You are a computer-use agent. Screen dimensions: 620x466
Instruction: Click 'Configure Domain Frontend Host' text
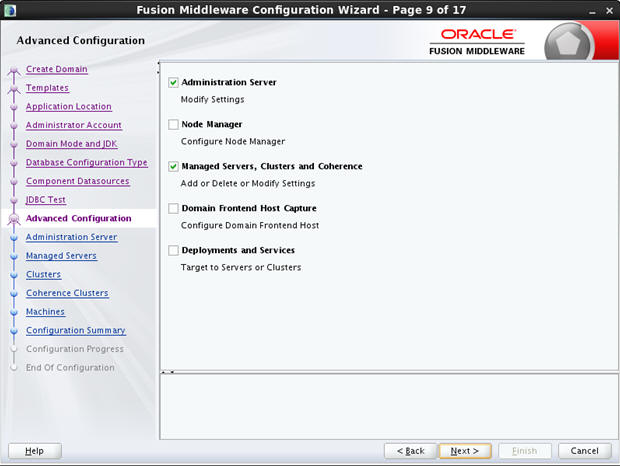tap(250, 225)
